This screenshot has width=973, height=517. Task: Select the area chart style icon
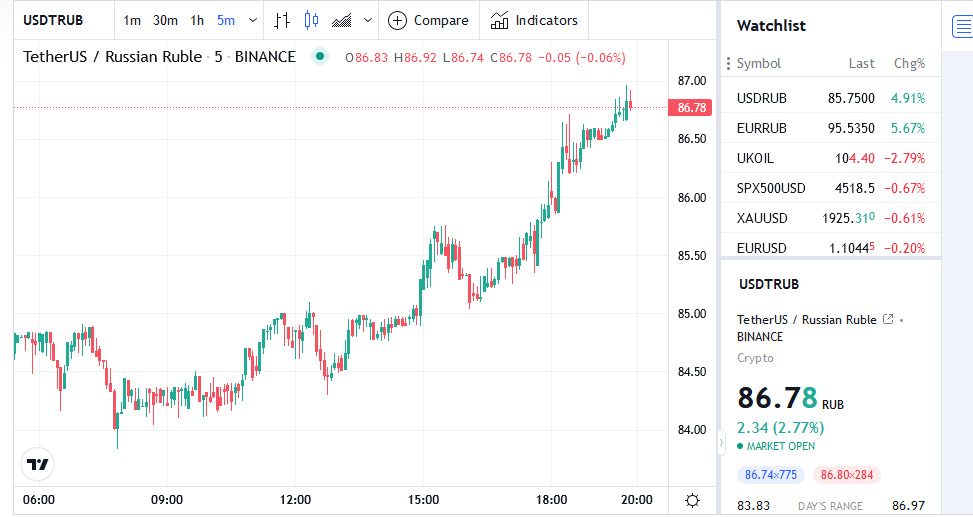342,20
